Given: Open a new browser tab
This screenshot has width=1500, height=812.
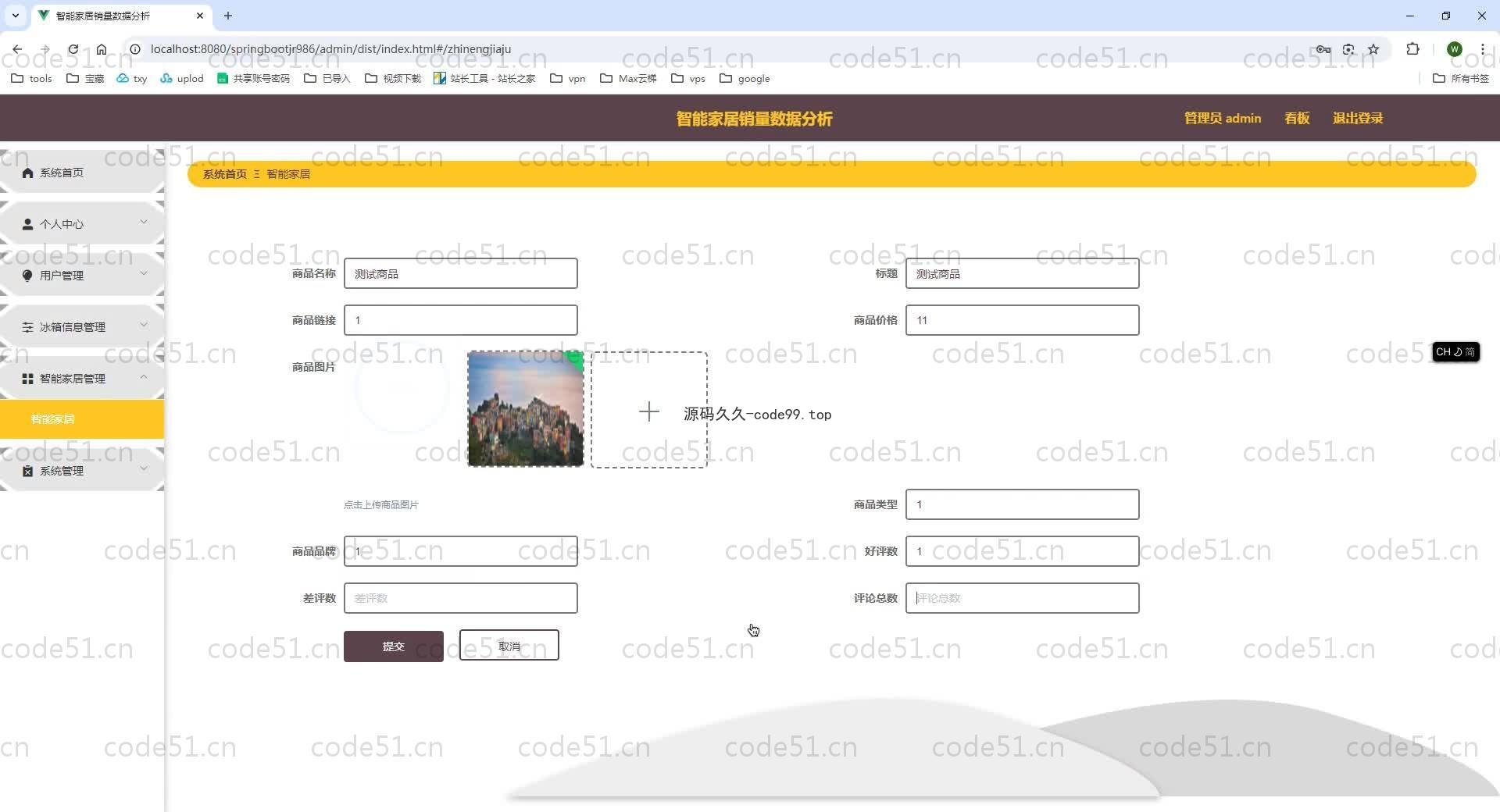Looking at the screenshot, I should click(x=228, y=16).
